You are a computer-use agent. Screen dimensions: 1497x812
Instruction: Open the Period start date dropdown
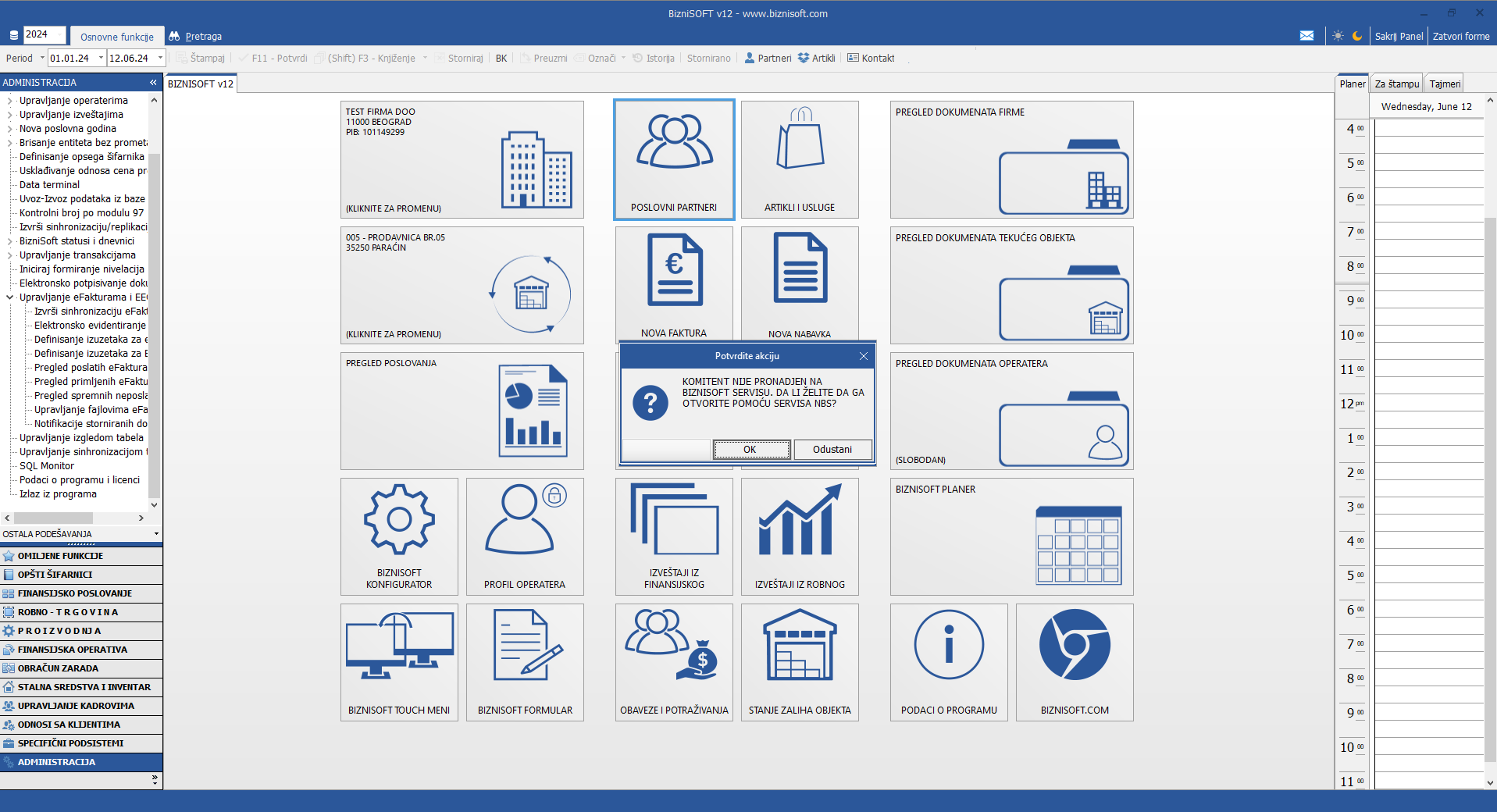(101, 58)
